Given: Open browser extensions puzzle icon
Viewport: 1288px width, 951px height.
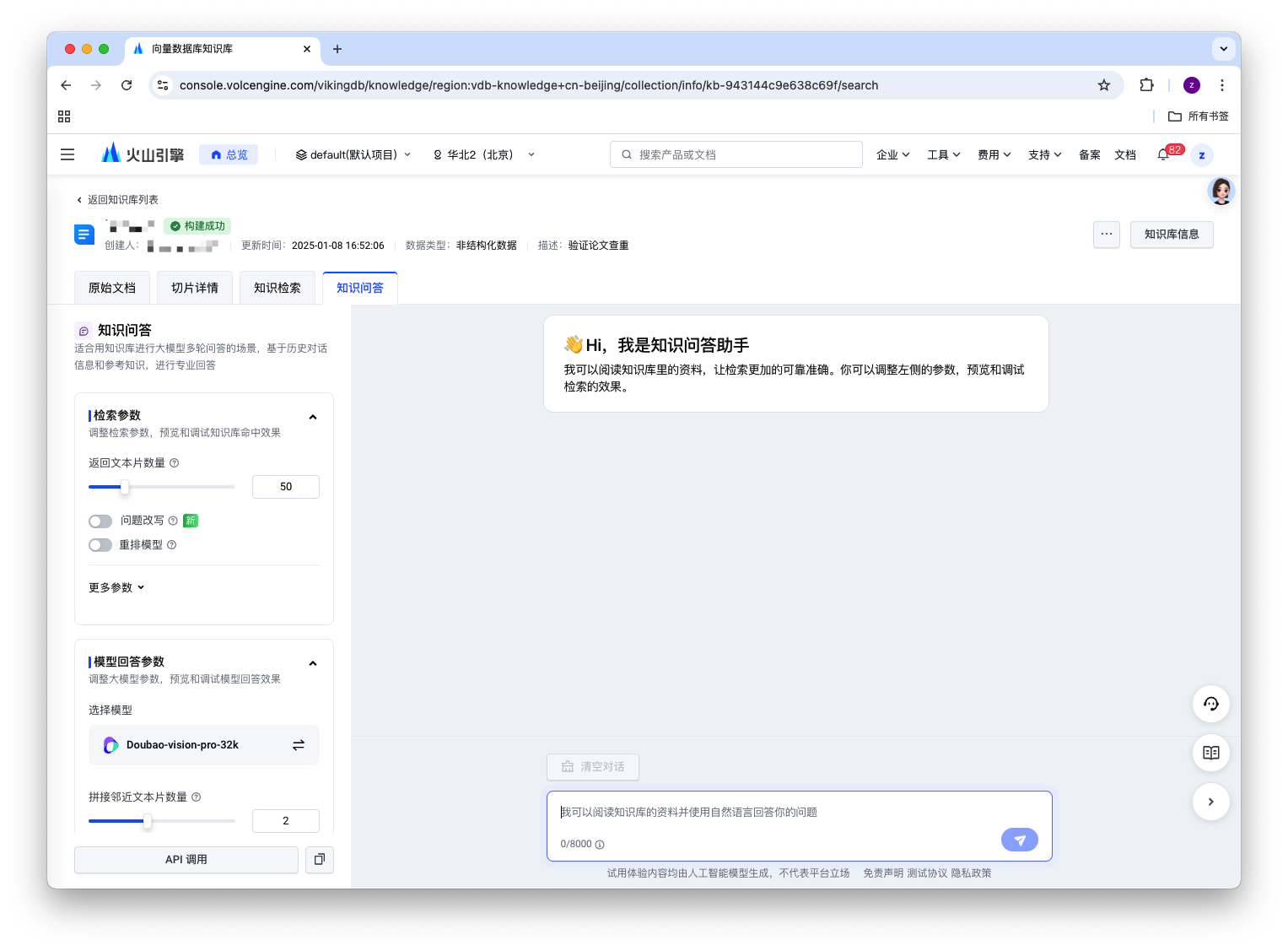Looking at the screenshot, I should click(1146, 84).
